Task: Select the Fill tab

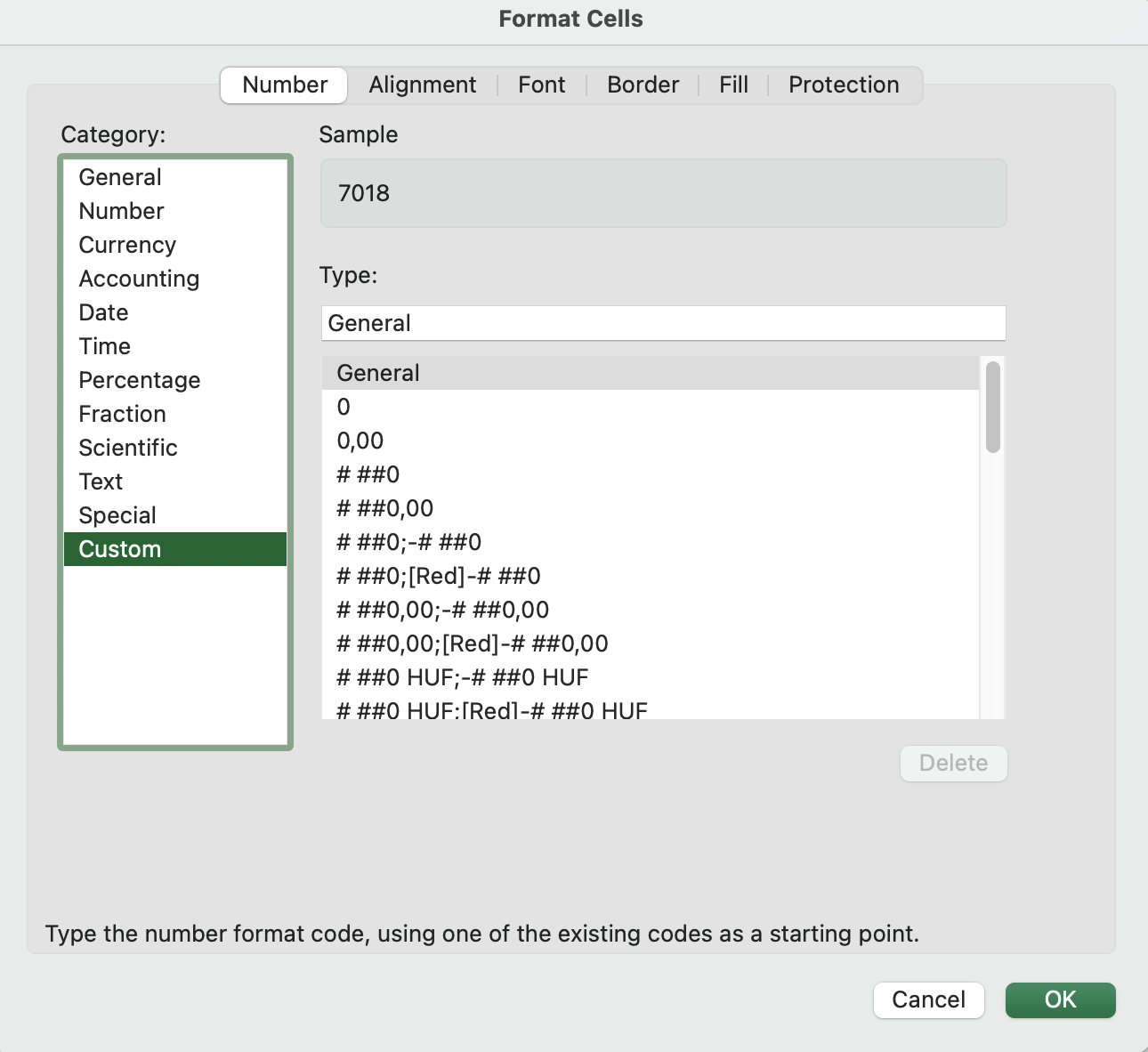Action: pos(733,85)
